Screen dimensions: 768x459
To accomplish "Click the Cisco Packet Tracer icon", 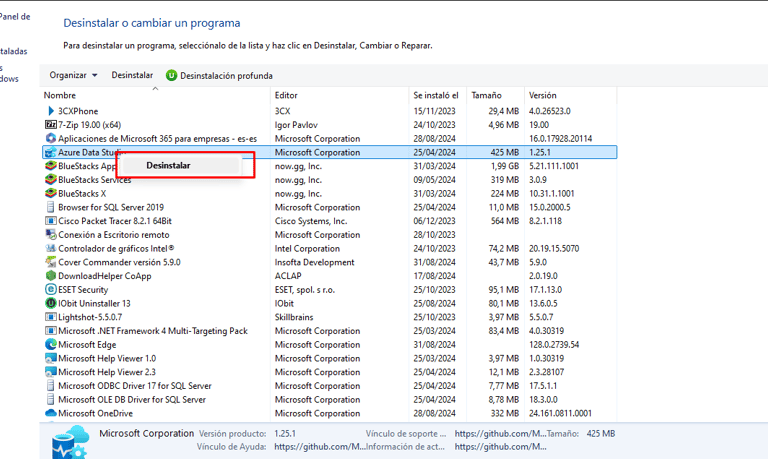I will [50, 221].
